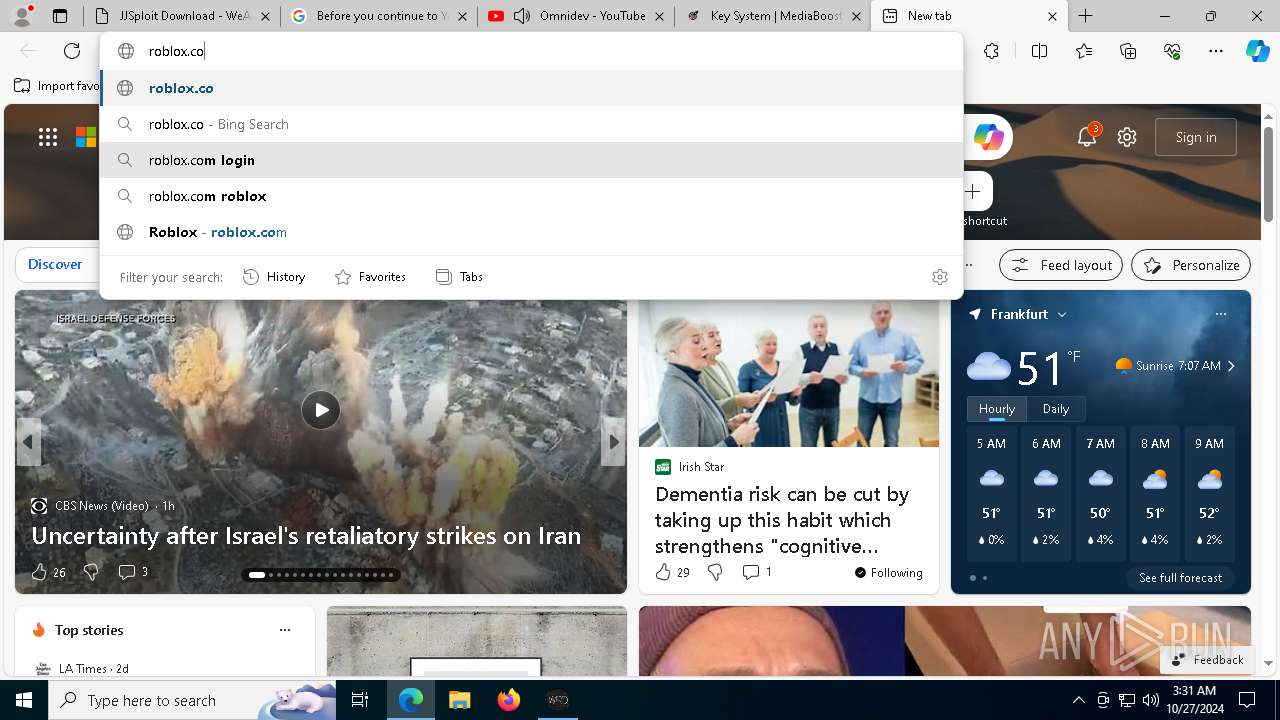Dislike the Israel strikes news story
Screen dimensions: 1280x720
pos(91,572)
